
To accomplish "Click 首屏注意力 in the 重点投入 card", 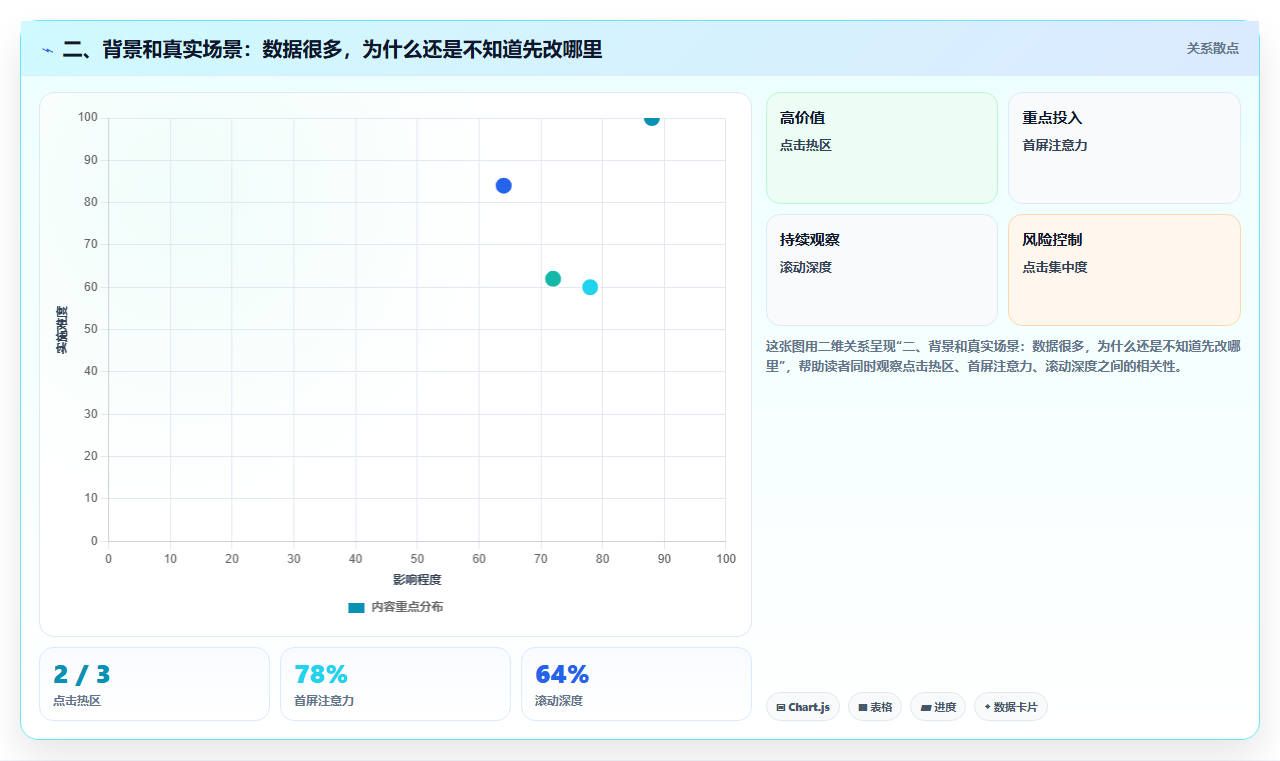I will [x=1055, y=145].
